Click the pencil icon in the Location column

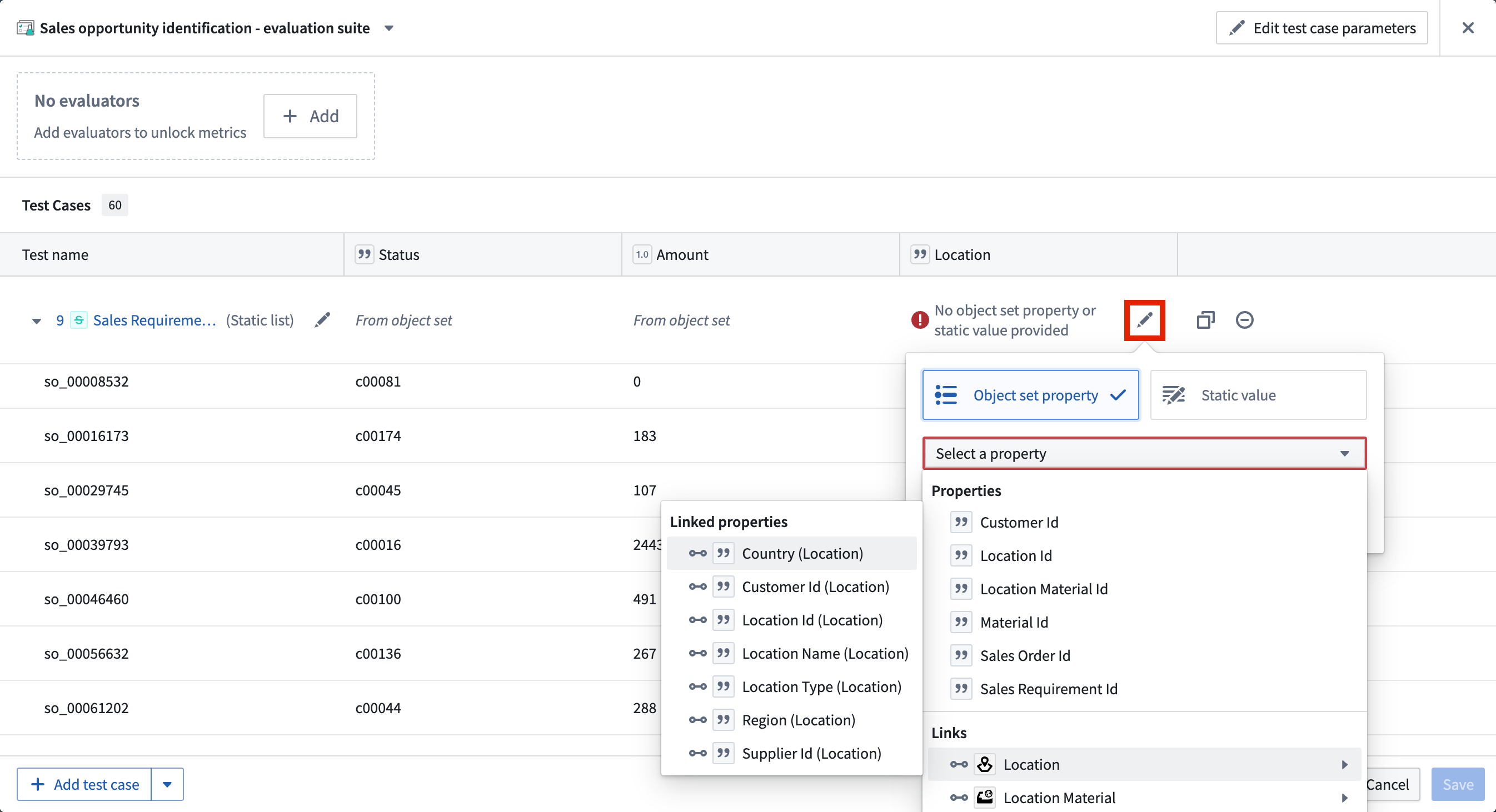pyautogui.click(x=1144, y=320)
